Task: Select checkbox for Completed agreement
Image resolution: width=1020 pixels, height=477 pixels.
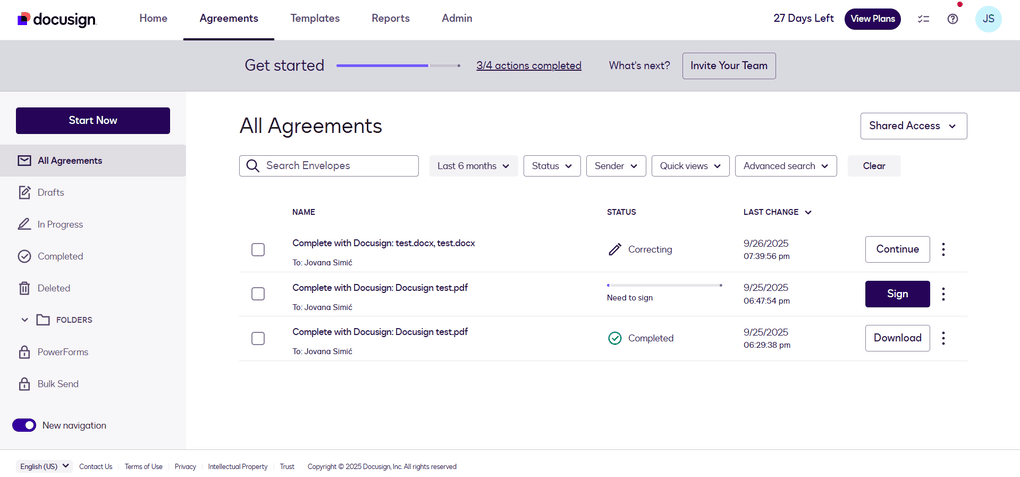Action: (x=258, y=338)
